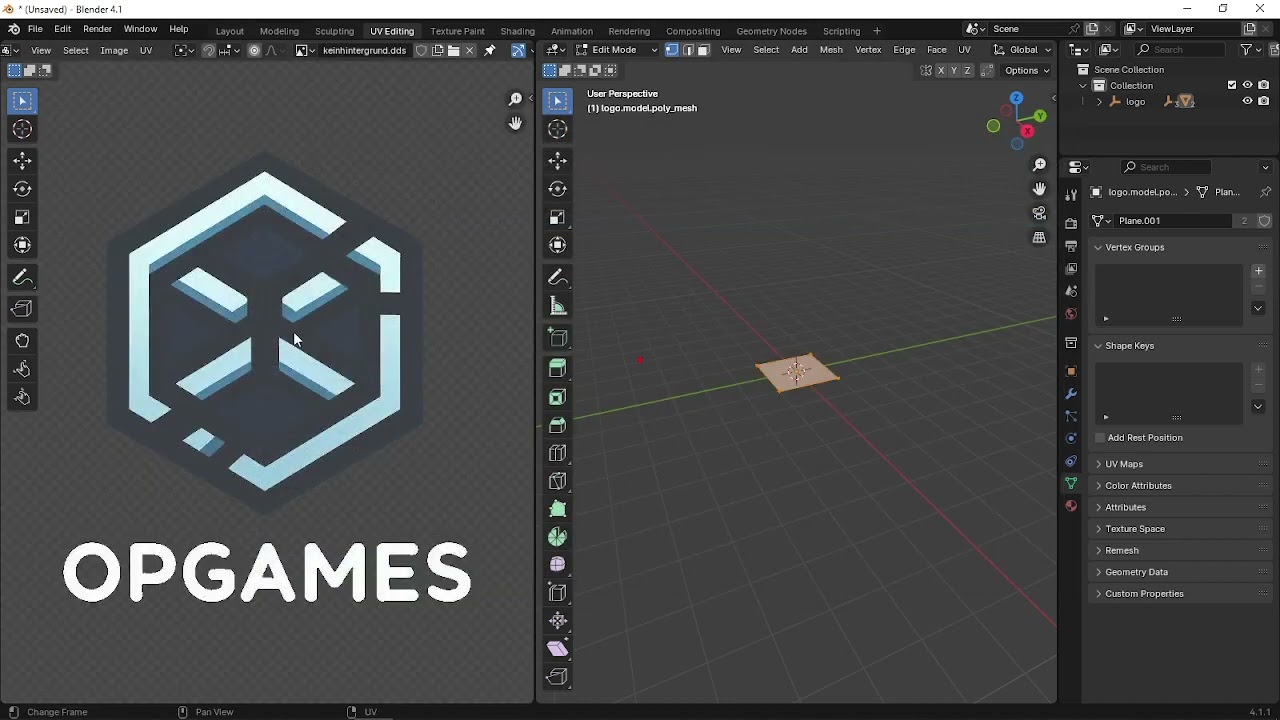1280x720 pixels.
Task: Select the Inset Faces tool
Action: [x=558, y=397]
